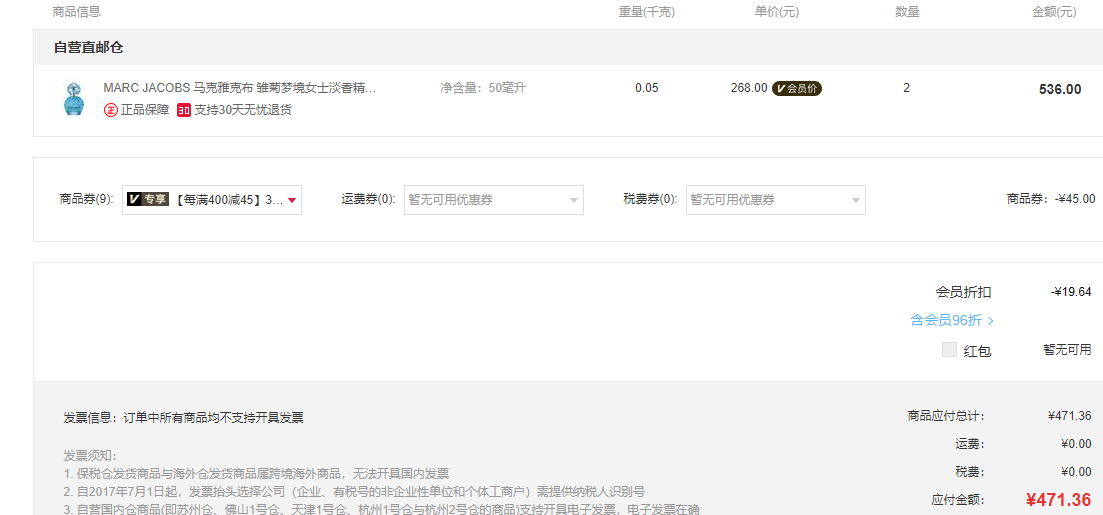This screenshot has width=1103, height=515.
Task: Click the 536.00 amount value
Action: (1060, 89)
